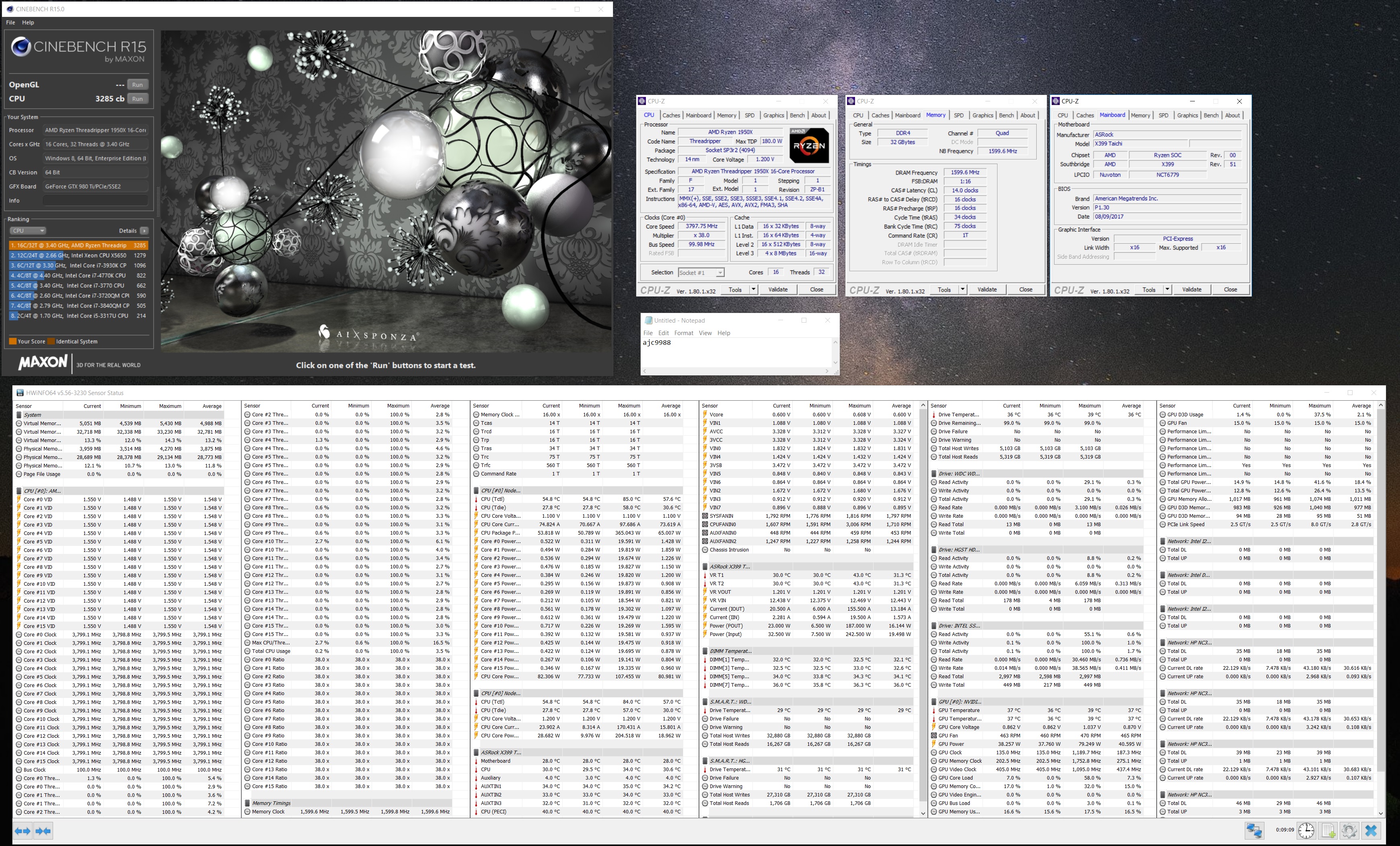Select ranking row AMD Ryzen Threadrip 3285
Image resolution: width=1400 pixels, height=846 pixels.
(x=78, y=245)
